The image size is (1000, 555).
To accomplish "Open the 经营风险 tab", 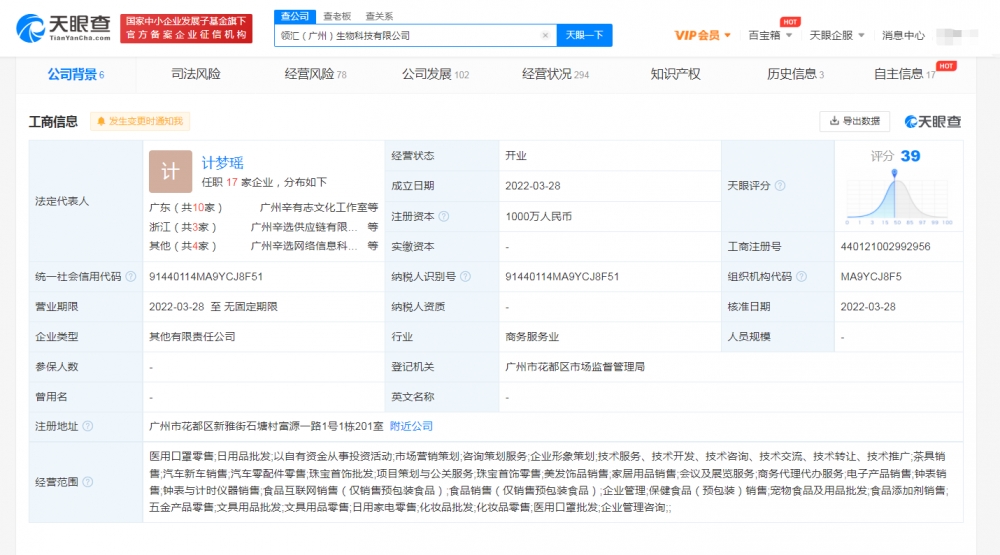I will pos(315,74).
